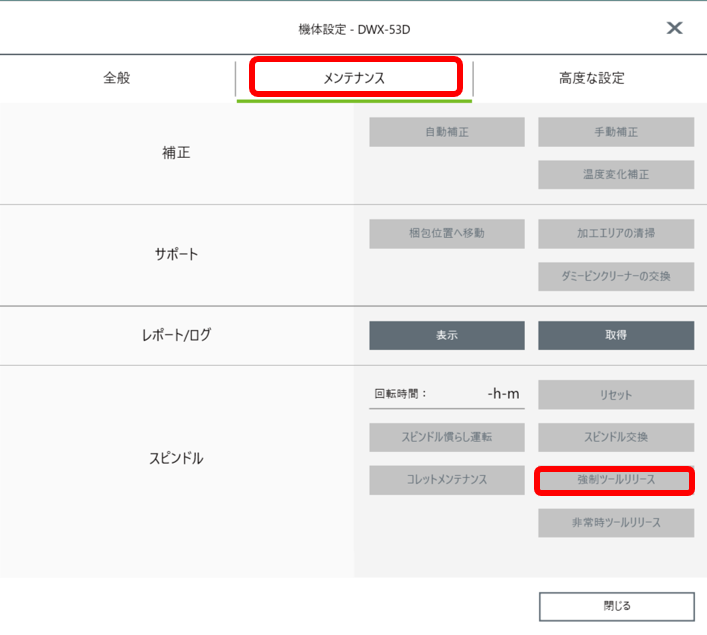
Task: Click the 回転時間 field
Action: tap(446, 394)
